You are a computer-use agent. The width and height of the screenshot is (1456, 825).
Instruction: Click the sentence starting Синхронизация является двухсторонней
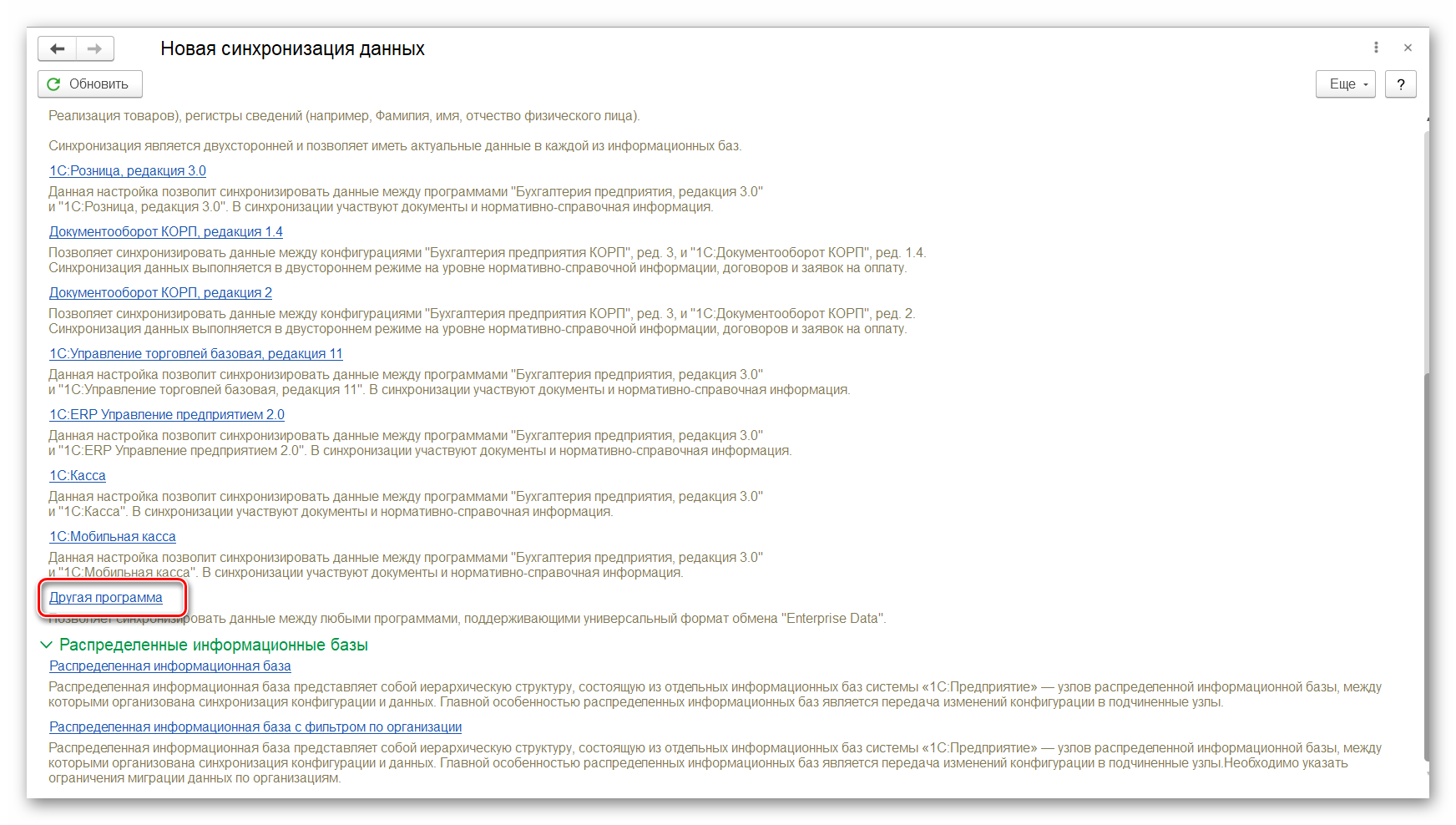pyautogui.click(x=395, y=146)
